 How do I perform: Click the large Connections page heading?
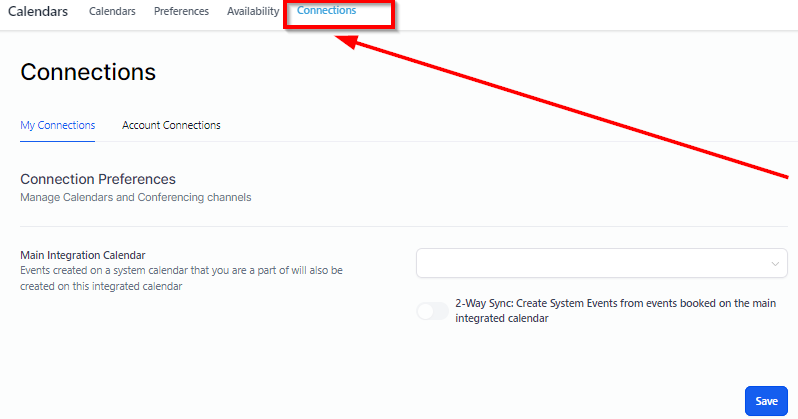pos(88,72)
